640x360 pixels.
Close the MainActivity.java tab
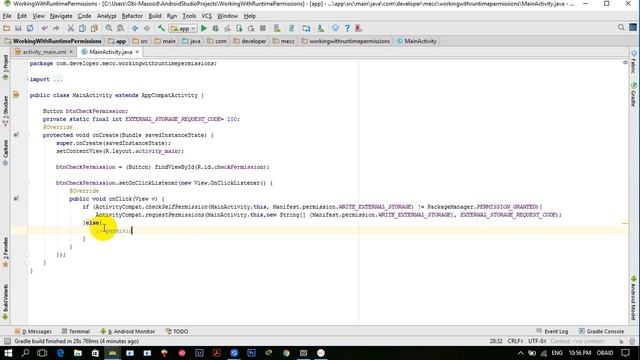pos(137,52)
